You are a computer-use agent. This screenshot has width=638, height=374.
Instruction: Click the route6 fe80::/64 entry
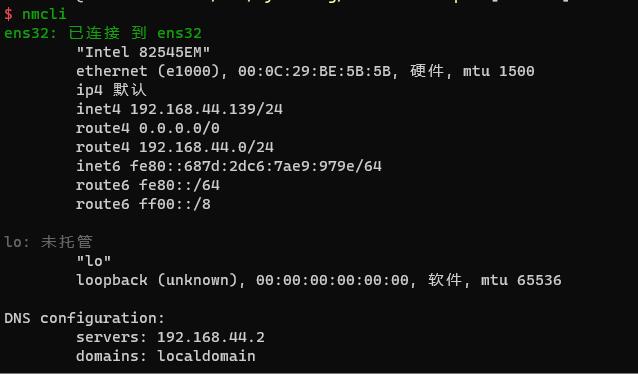point(148,185)
